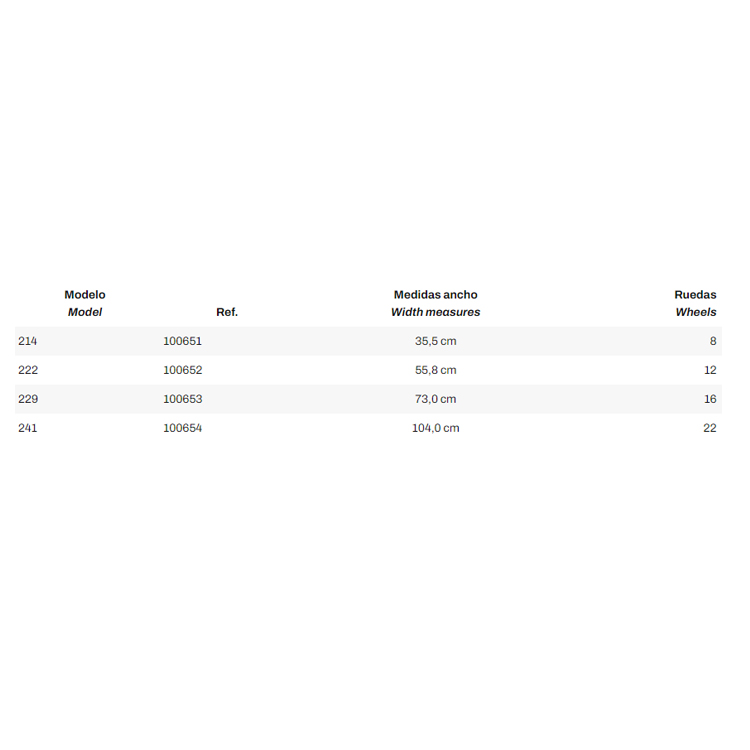Viewport: 750px width, 750px height.
Task: Click the Medidas ancho column header
Action: (435, 303)
